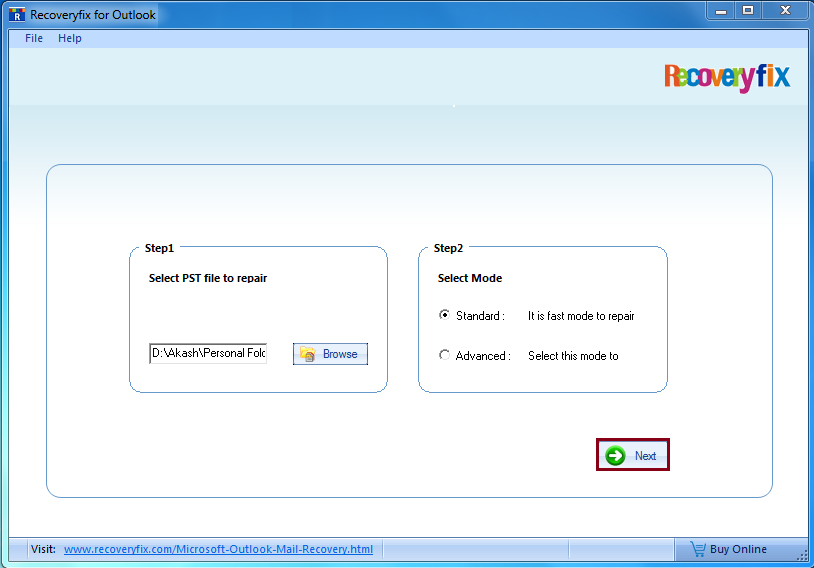Click the Step1 group label
Image resolution: width=814 pixels, height=568 pixels.
pos(159,248)
